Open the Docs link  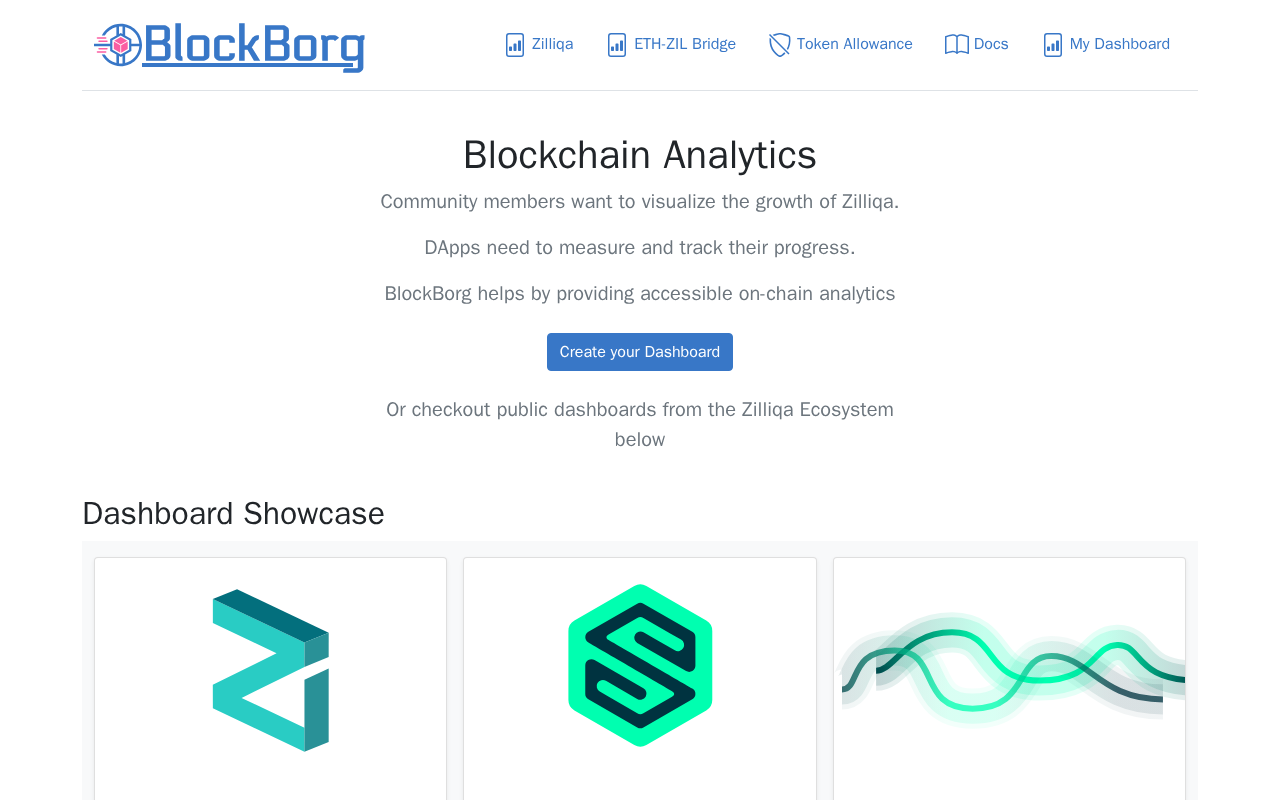(x=991, y=44)
